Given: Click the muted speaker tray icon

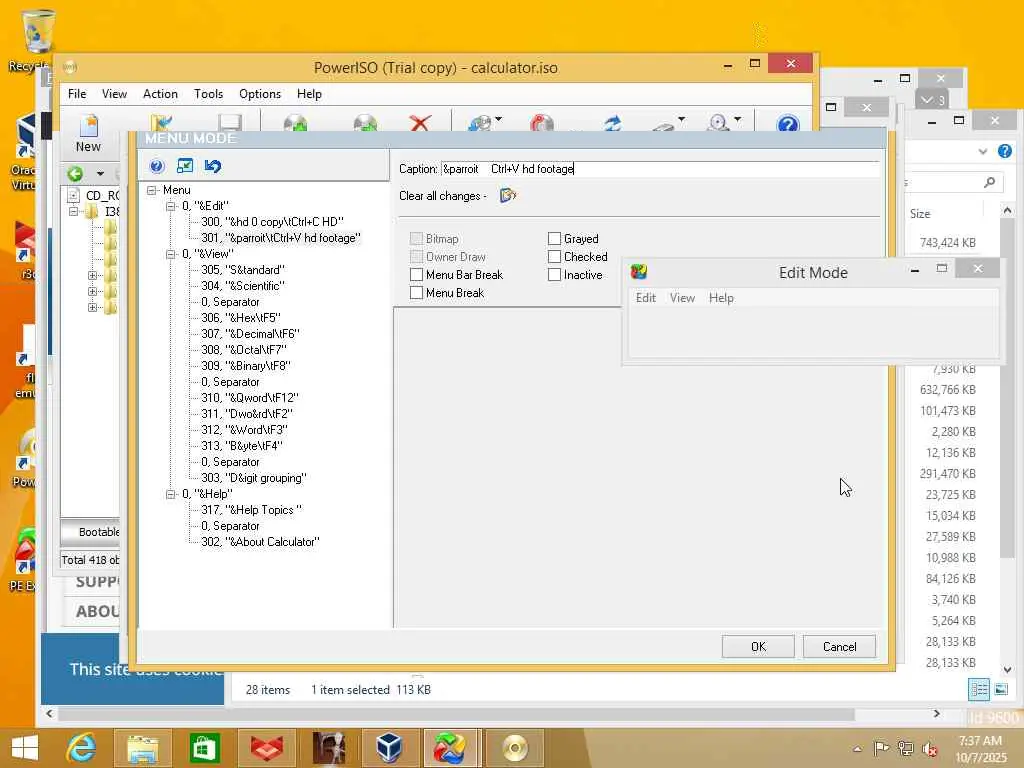Looking at the screenshot, I should click(x=929, y=749).
